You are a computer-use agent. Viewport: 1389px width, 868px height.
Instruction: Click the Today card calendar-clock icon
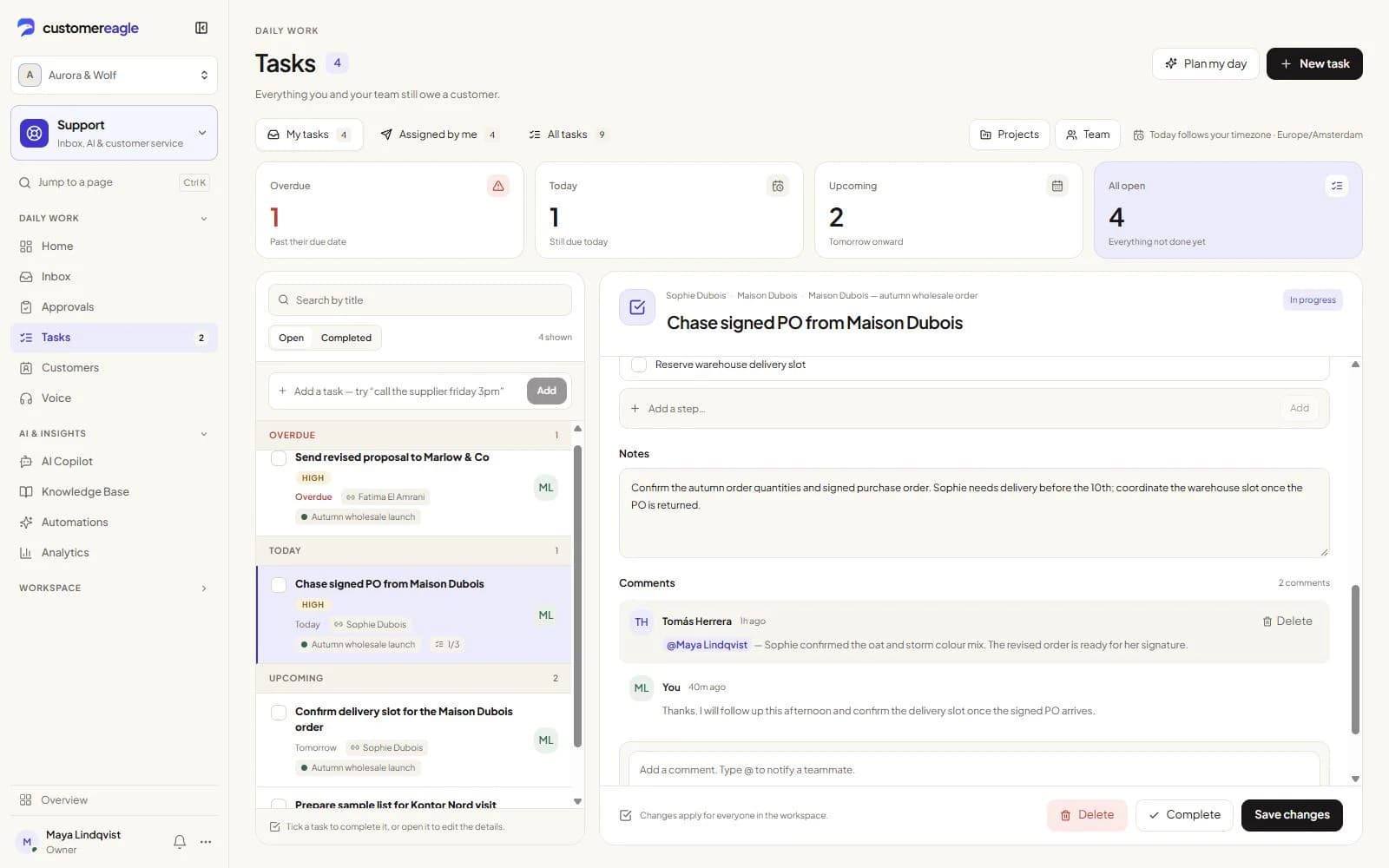778,186
